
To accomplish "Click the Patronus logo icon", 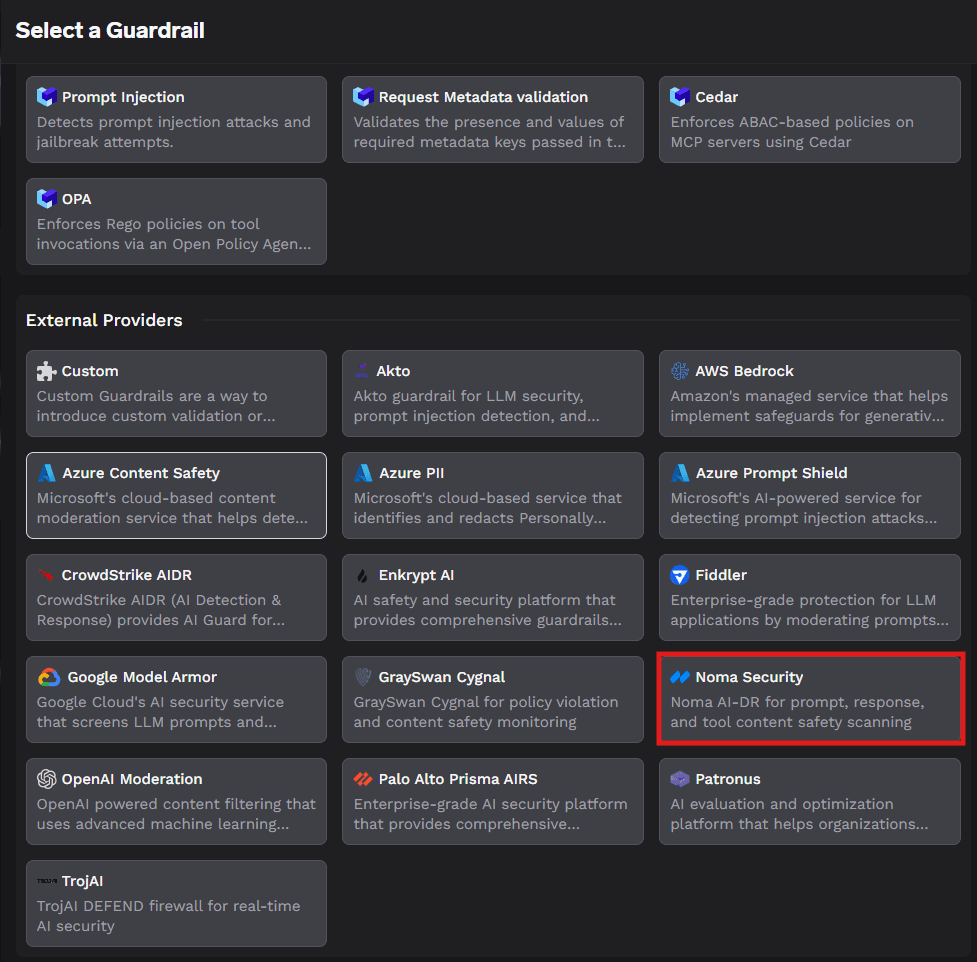I will click(x=680, y=779).
